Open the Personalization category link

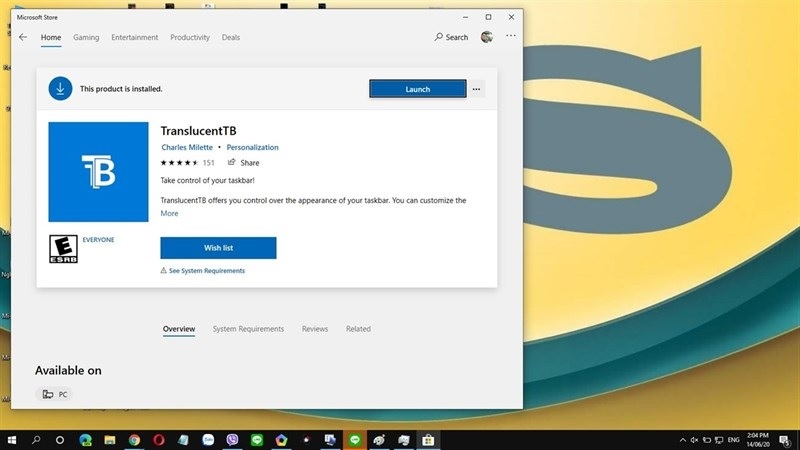point(253,147)
